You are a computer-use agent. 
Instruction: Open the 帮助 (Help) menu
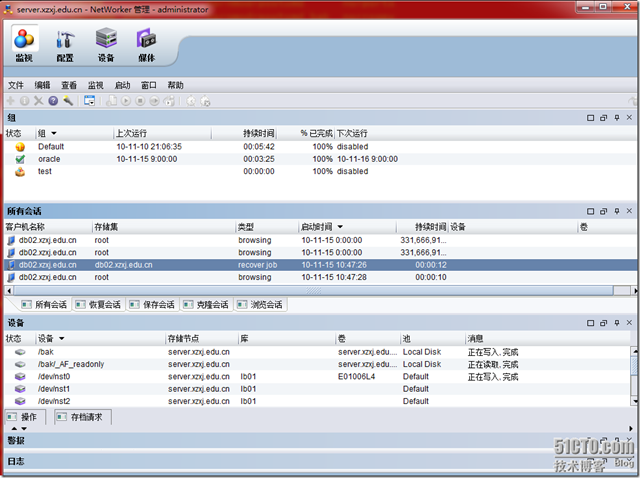[175, 86]
